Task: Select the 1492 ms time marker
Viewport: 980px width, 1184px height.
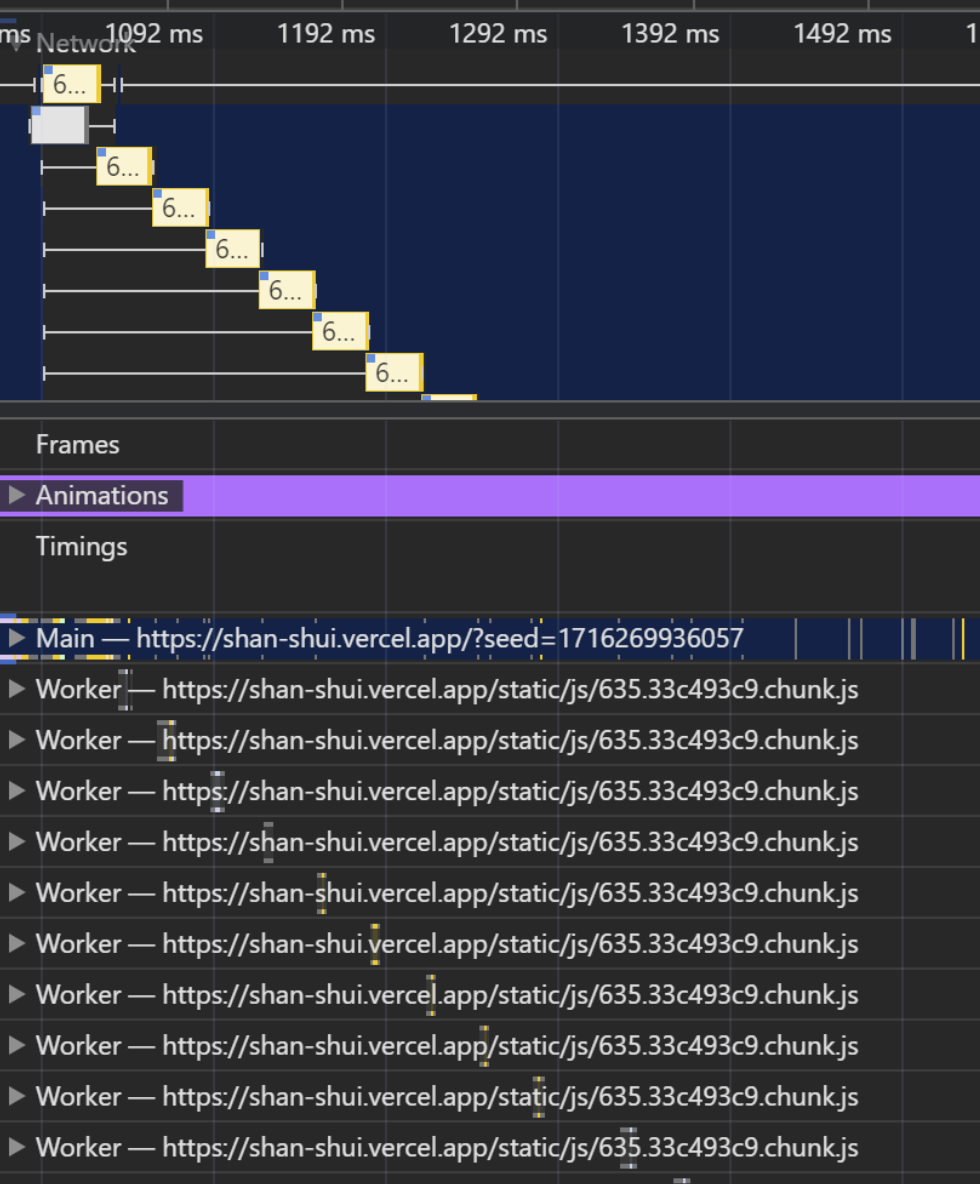Action: point(842,34)
